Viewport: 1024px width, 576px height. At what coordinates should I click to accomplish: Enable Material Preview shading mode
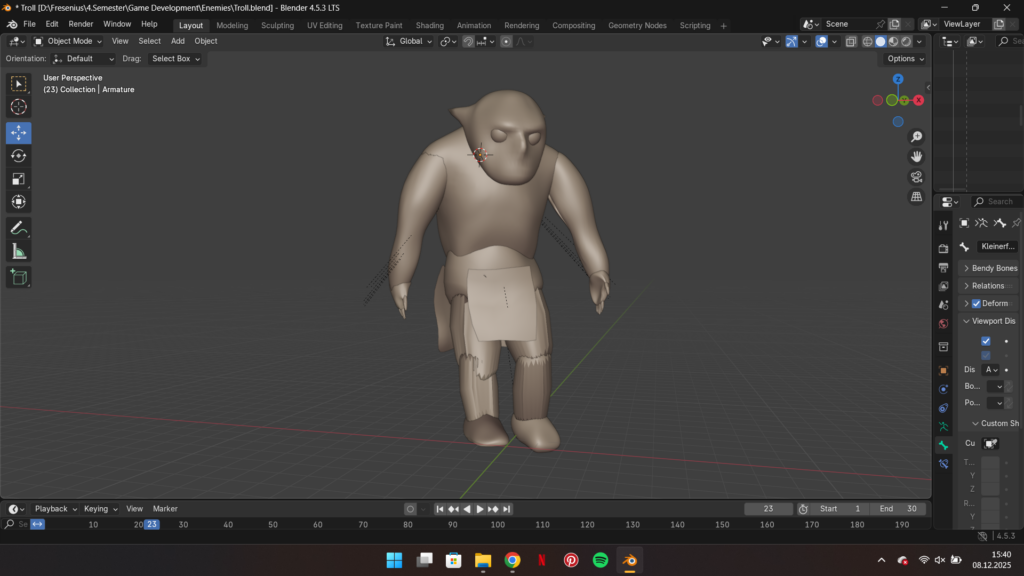[893, 42]
